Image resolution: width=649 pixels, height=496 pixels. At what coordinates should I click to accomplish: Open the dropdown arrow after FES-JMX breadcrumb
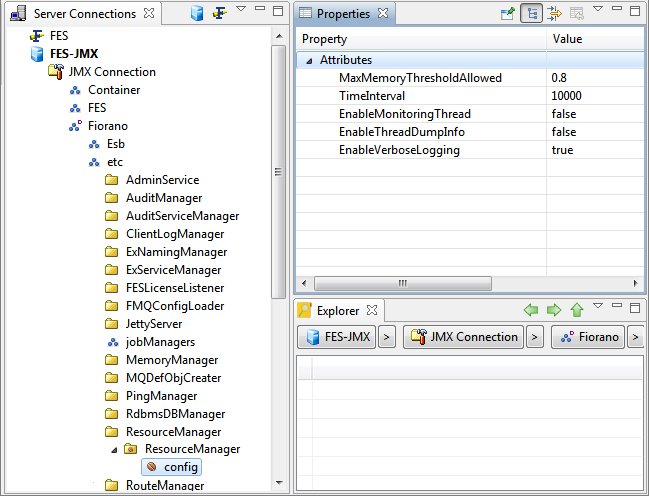387,337
